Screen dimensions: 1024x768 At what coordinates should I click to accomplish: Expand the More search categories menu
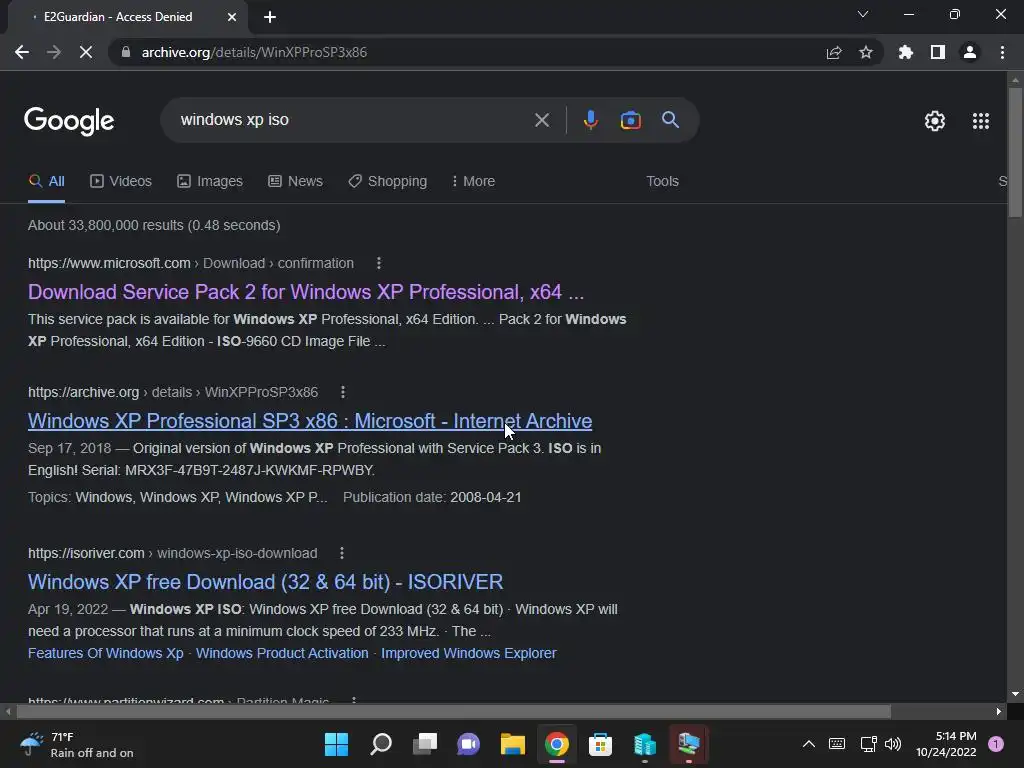473,182
